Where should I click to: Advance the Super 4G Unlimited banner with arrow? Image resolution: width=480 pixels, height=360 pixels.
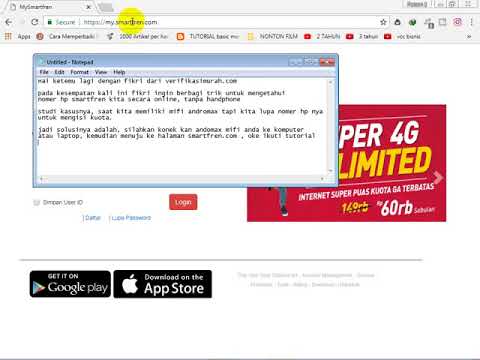point(438,178)
